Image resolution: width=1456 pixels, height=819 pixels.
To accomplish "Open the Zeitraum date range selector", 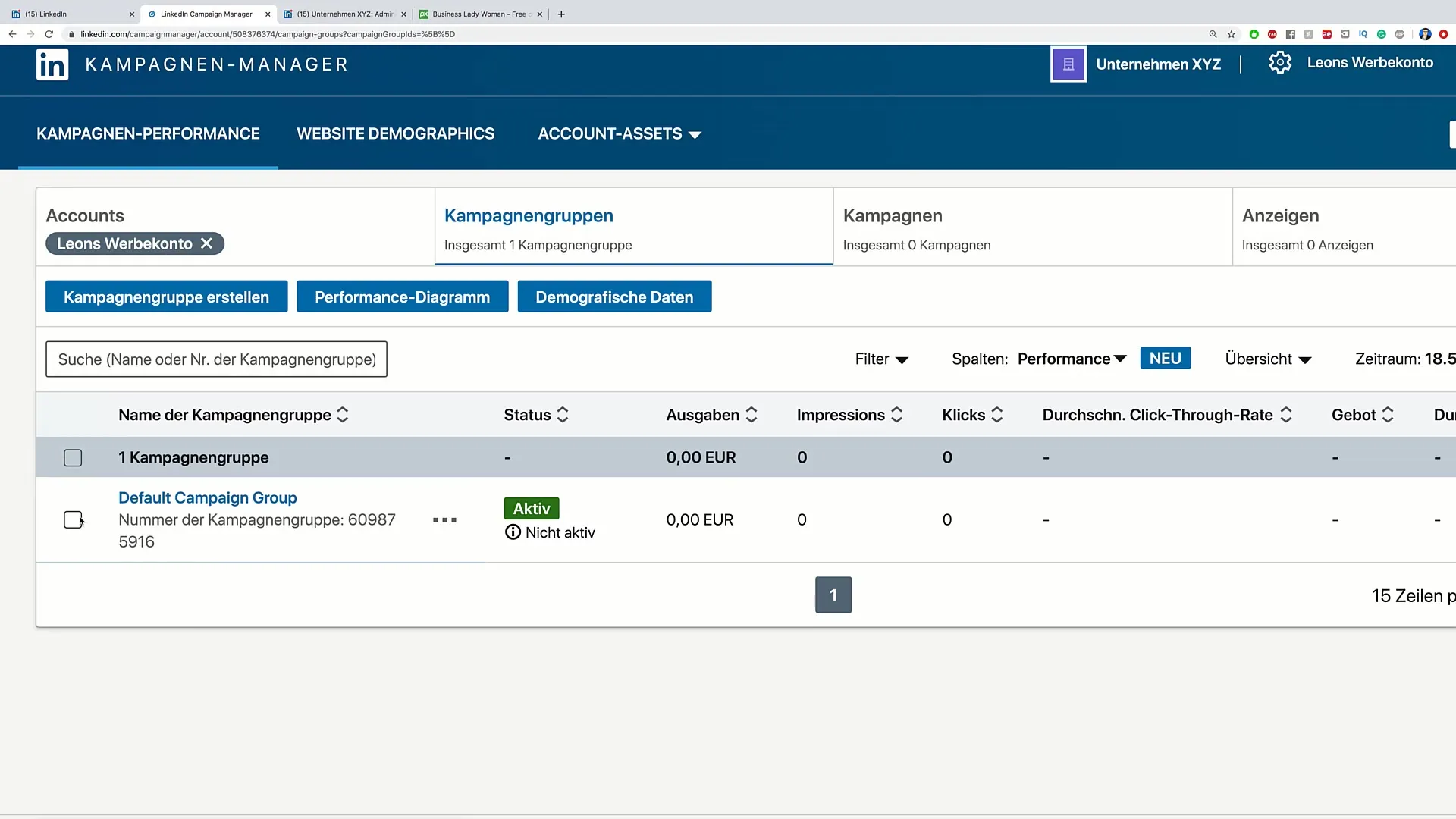I will click(x=1405, y=359).
